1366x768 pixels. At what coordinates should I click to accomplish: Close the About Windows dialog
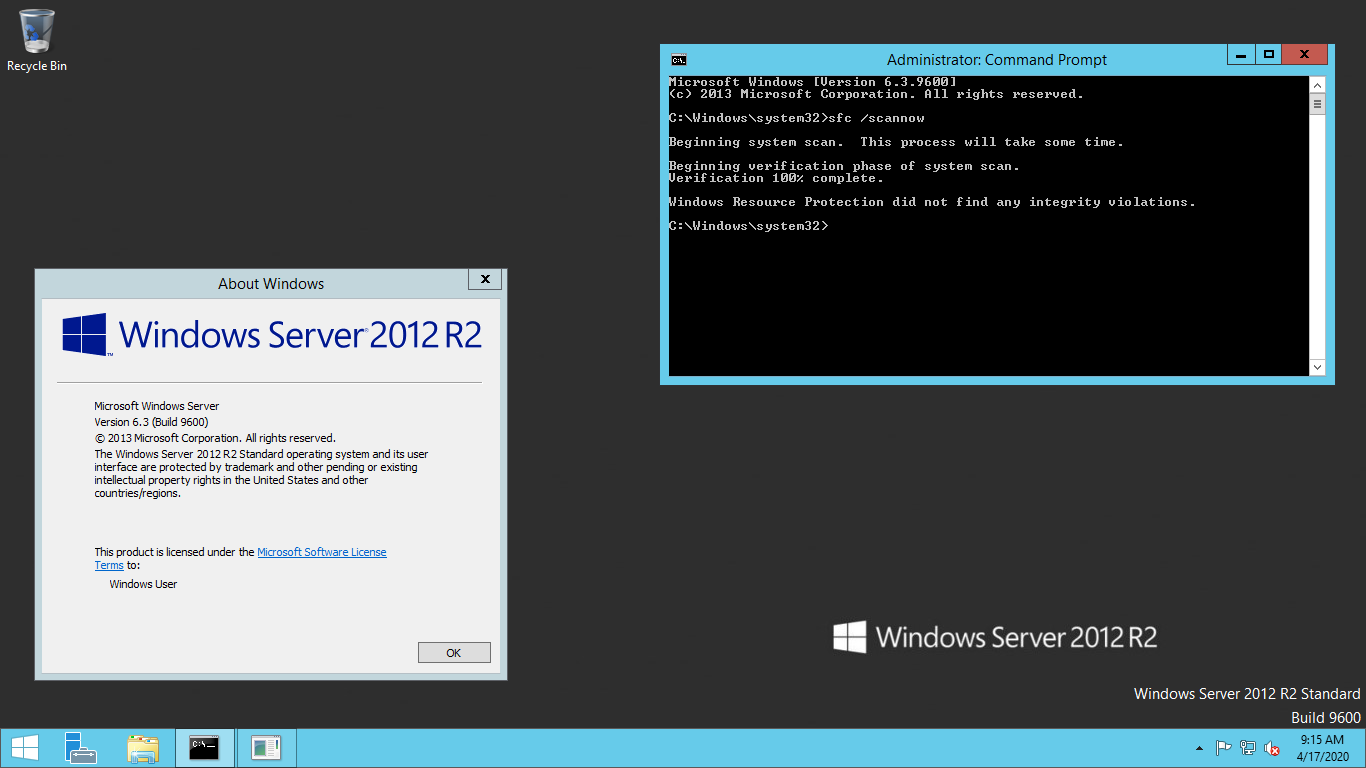pyautogui.click(x=485, y=280)
